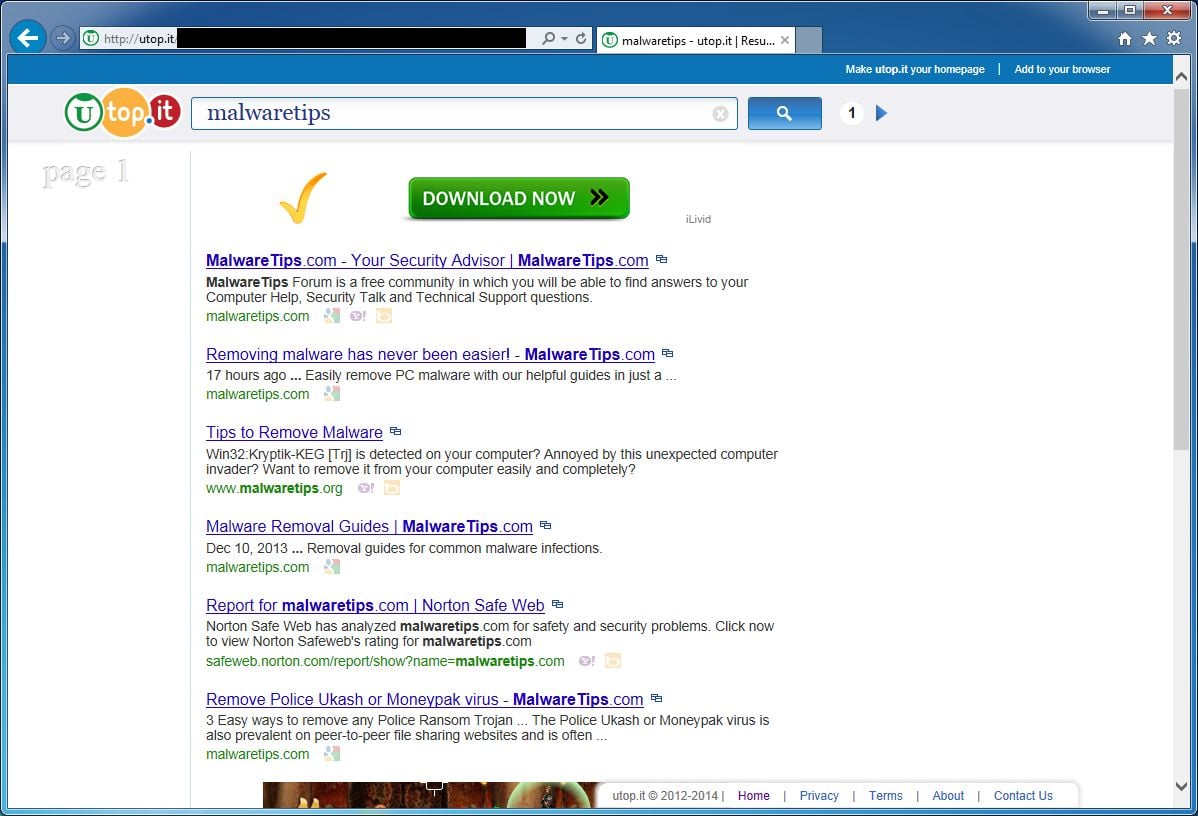Open the Favorites star icon
1198x816 pixels.
pos(1149,38)
